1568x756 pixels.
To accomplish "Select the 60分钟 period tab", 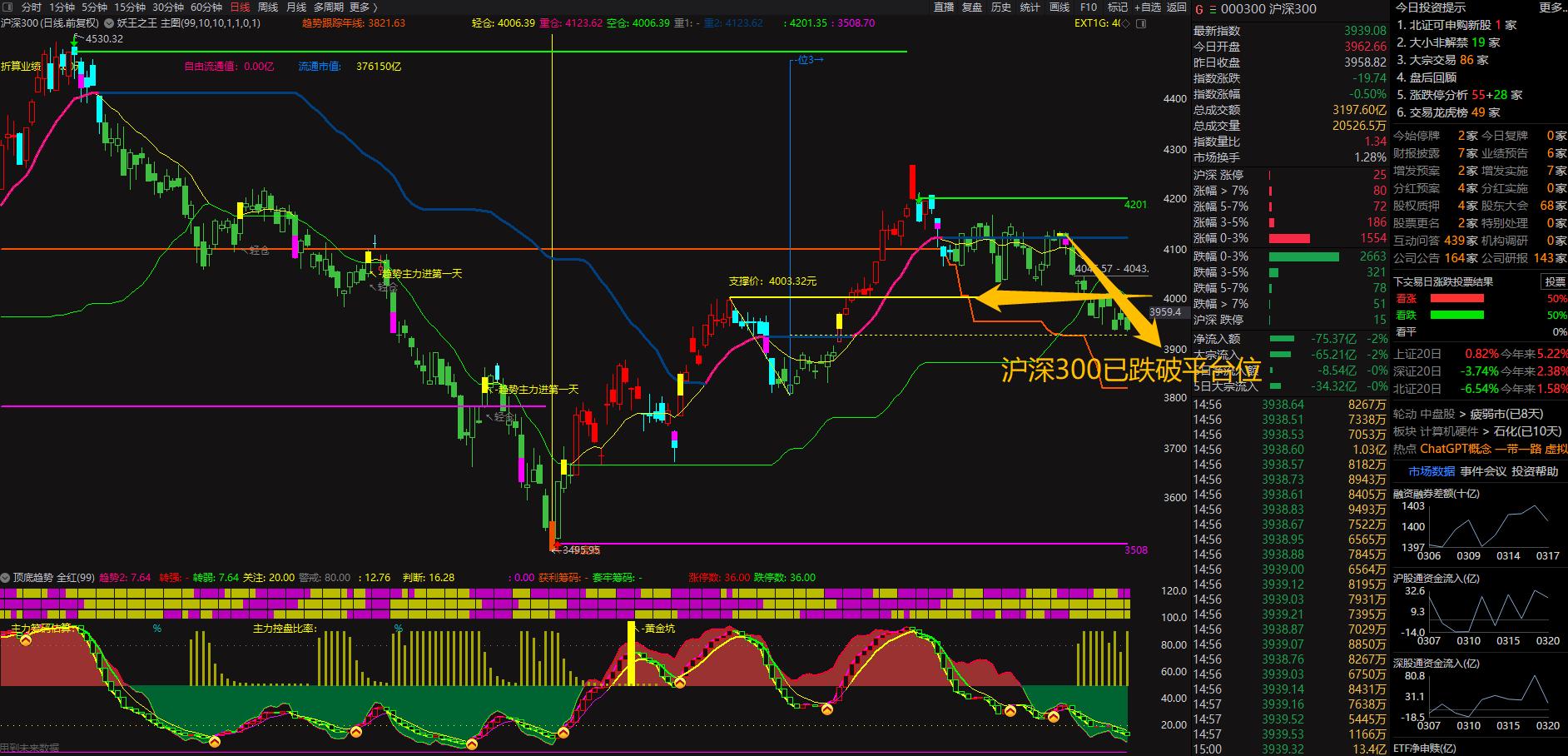I will pos(206,7).
